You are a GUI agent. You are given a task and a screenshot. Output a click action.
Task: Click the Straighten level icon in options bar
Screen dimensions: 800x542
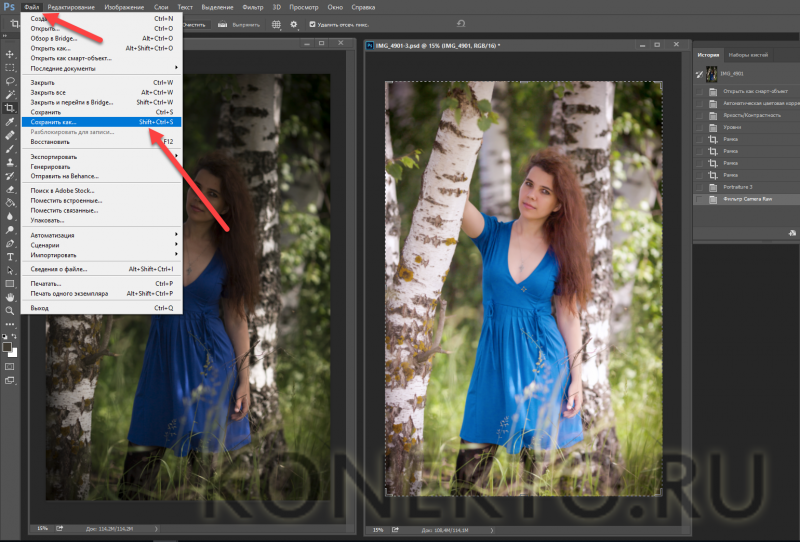222,24
